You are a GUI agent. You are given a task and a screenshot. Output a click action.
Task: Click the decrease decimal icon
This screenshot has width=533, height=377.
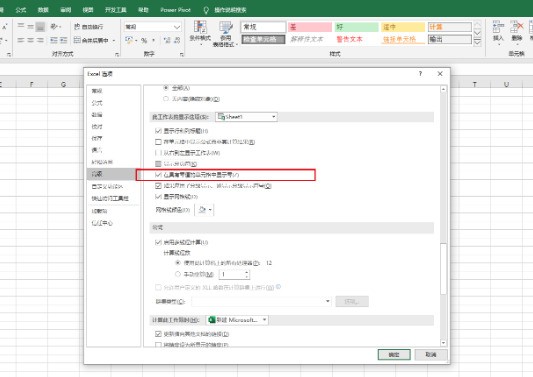coord(177,40)
